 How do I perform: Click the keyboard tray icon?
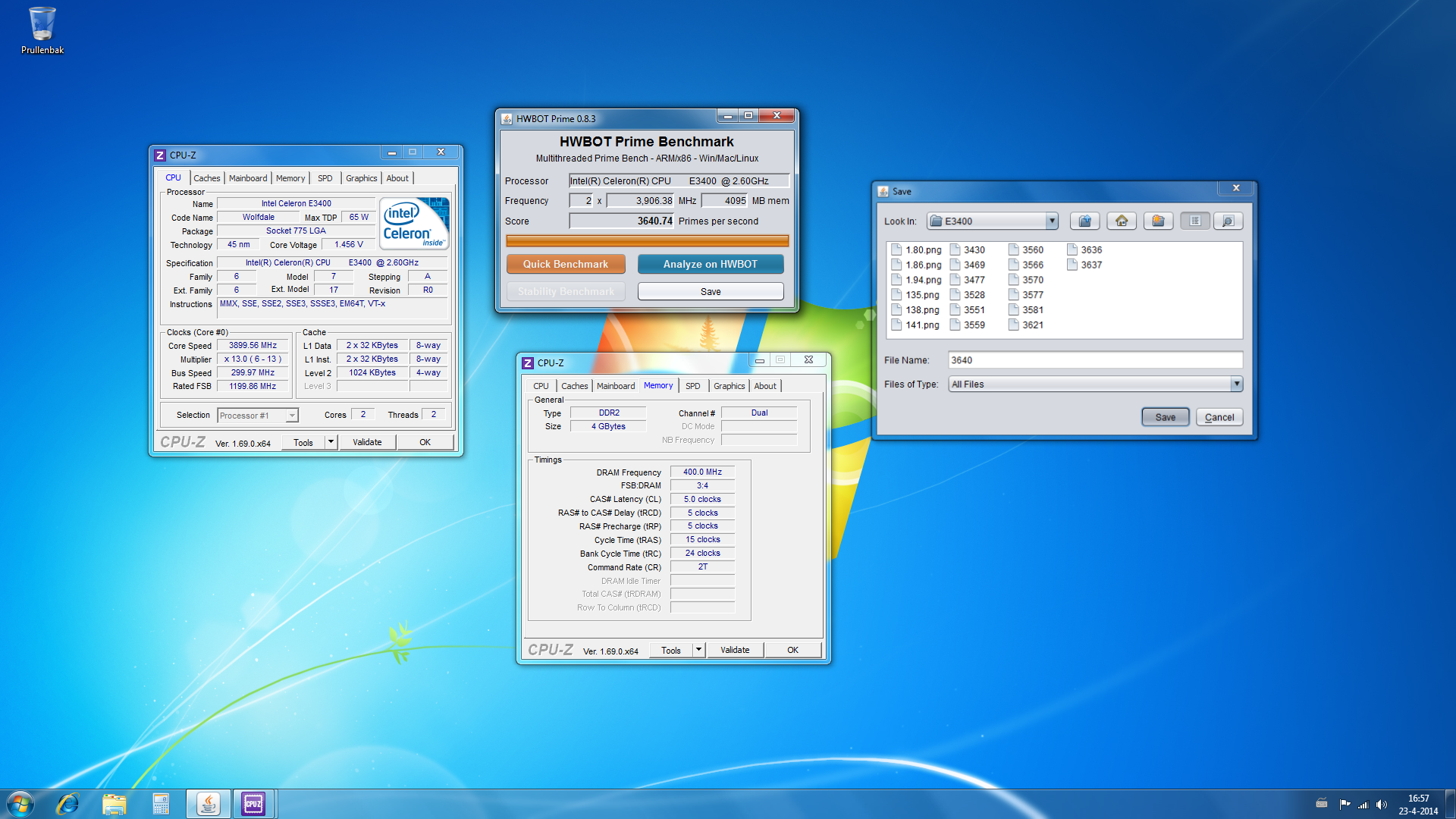[1322, 805]
